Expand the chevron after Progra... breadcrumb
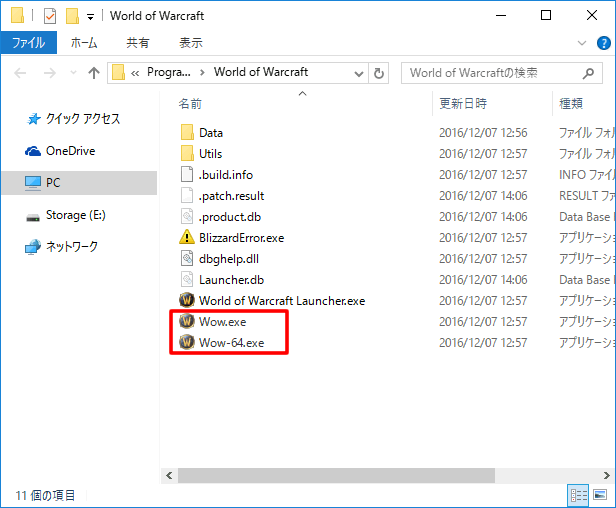This screenshot has height=508, width=616. [x=202, y=73]
